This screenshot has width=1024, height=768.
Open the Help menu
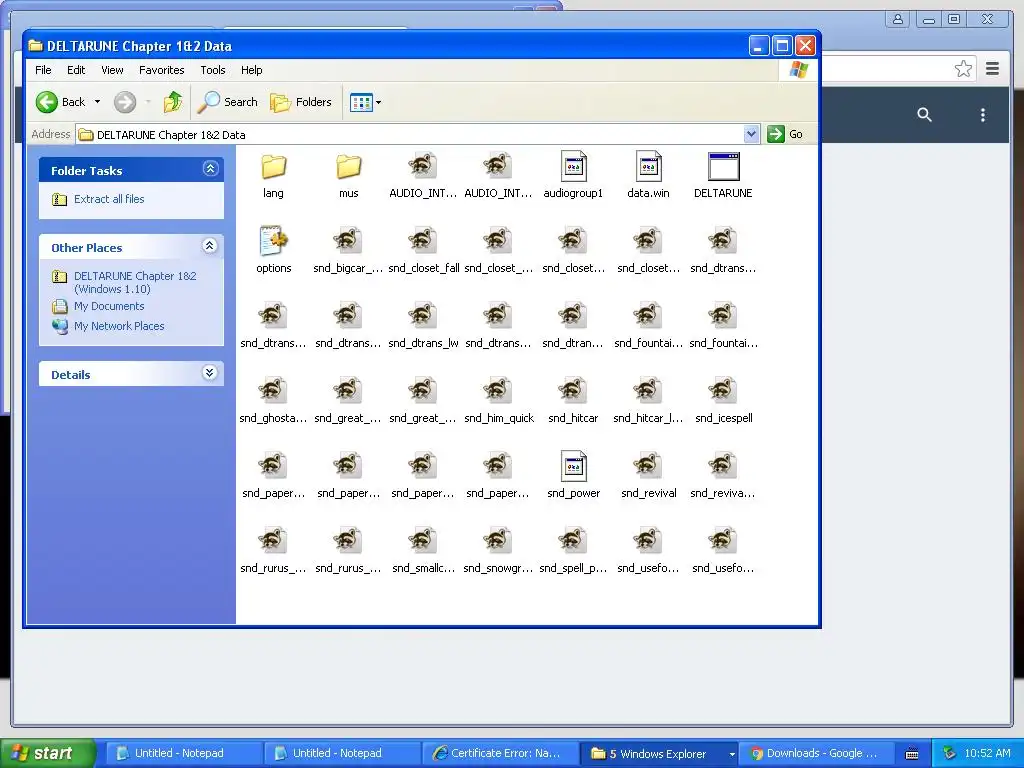(x=251, y=70)
